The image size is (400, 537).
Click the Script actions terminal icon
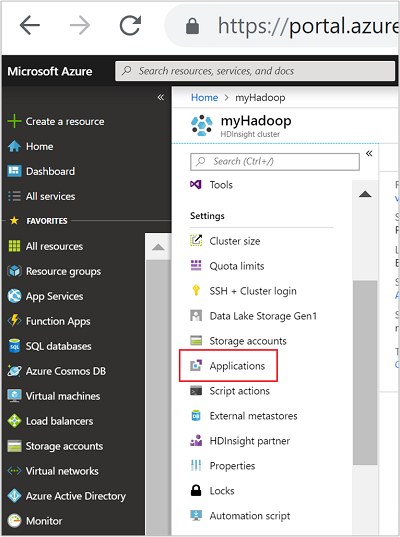[x=196, y=390]
